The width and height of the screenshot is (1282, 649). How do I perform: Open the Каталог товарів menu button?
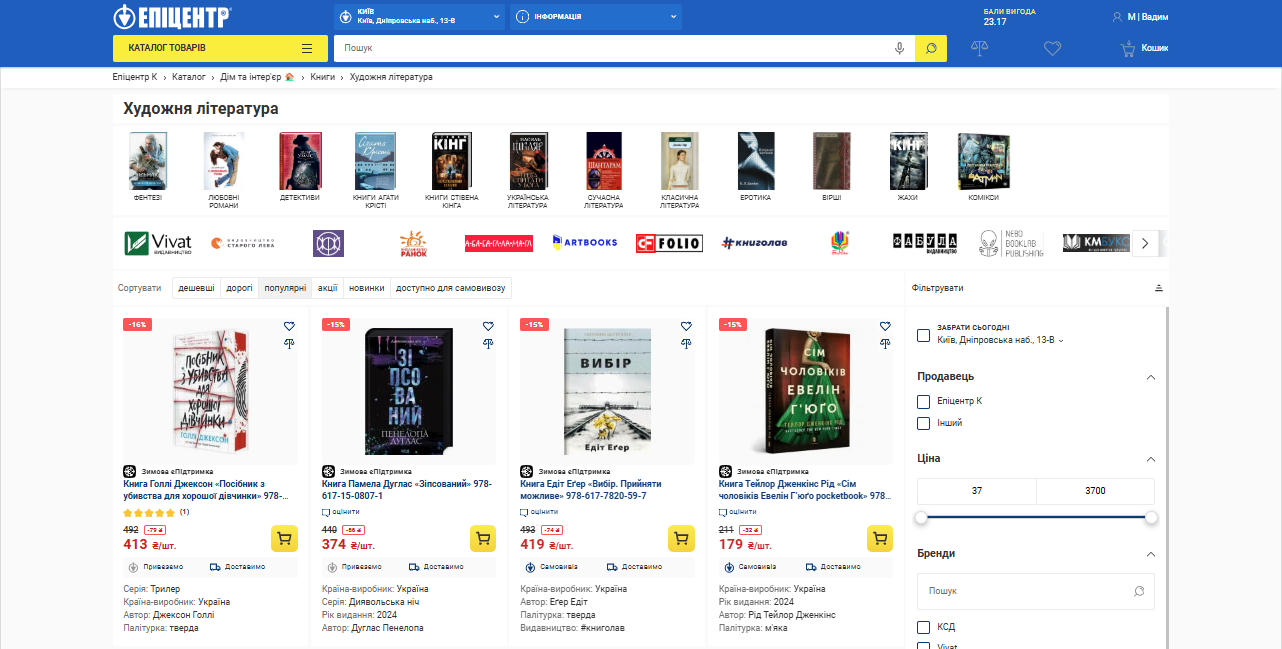tap(220, 48)
